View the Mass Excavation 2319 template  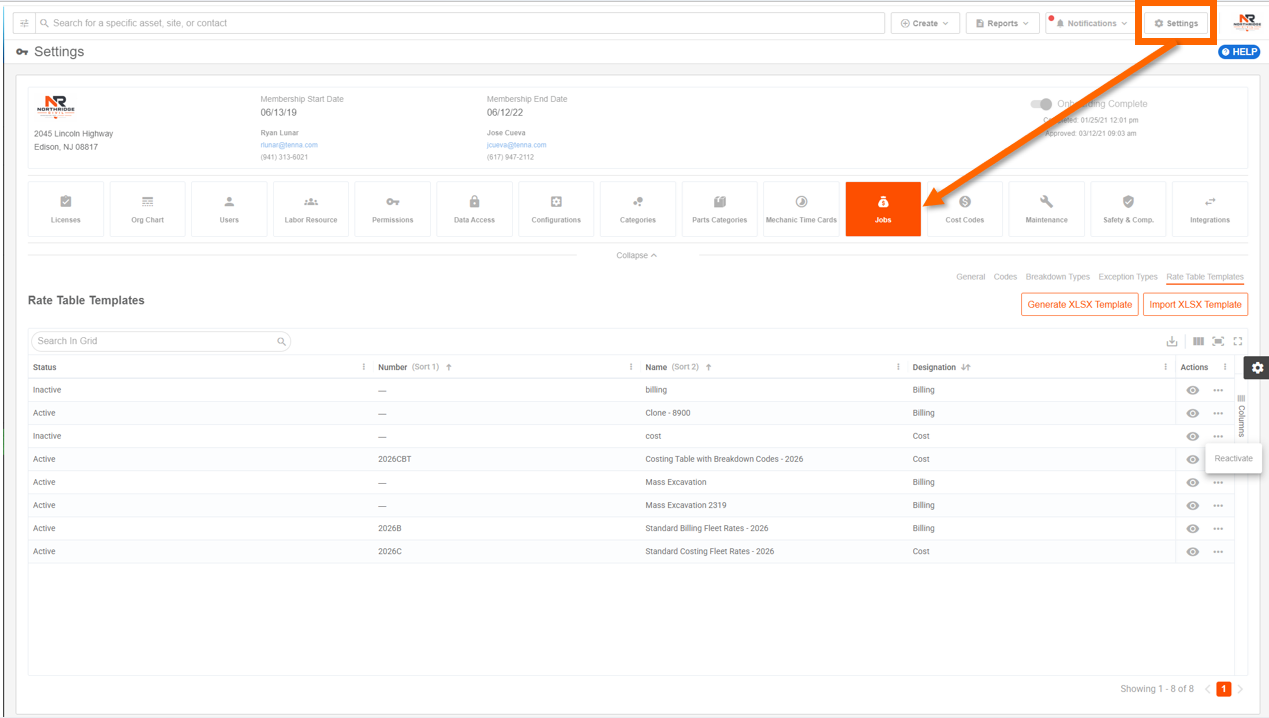[x=1192, y=506]
